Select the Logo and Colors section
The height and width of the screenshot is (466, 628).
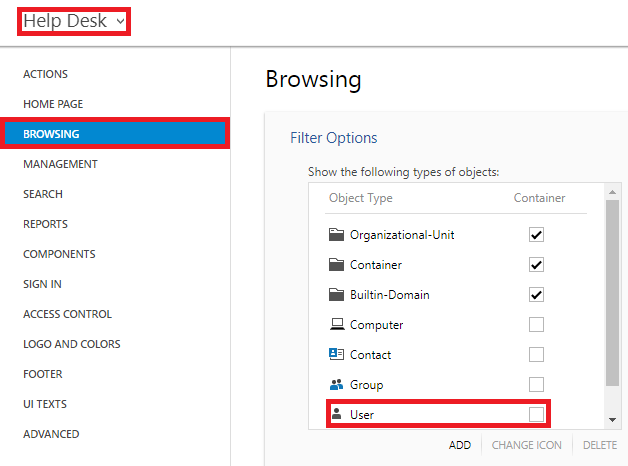(x=72, y=344)
